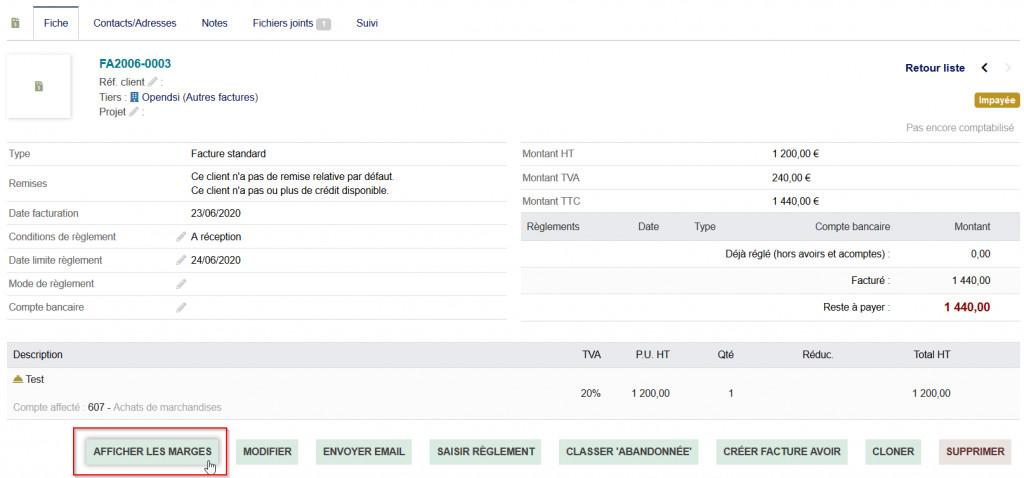Click the Total HT column header

click(932, 355)
